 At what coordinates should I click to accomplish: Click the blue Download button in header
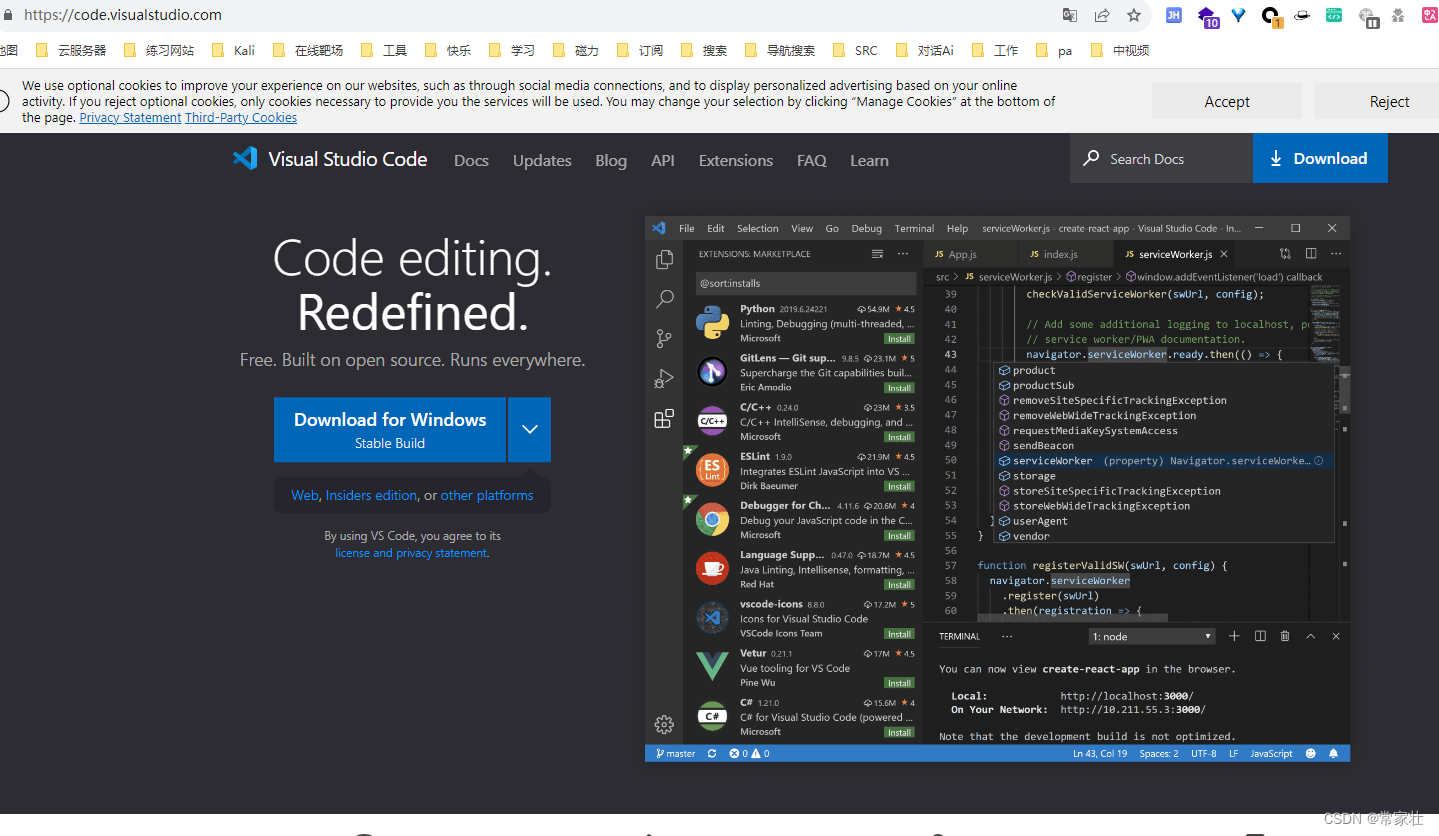click(x=1320, y=158)
